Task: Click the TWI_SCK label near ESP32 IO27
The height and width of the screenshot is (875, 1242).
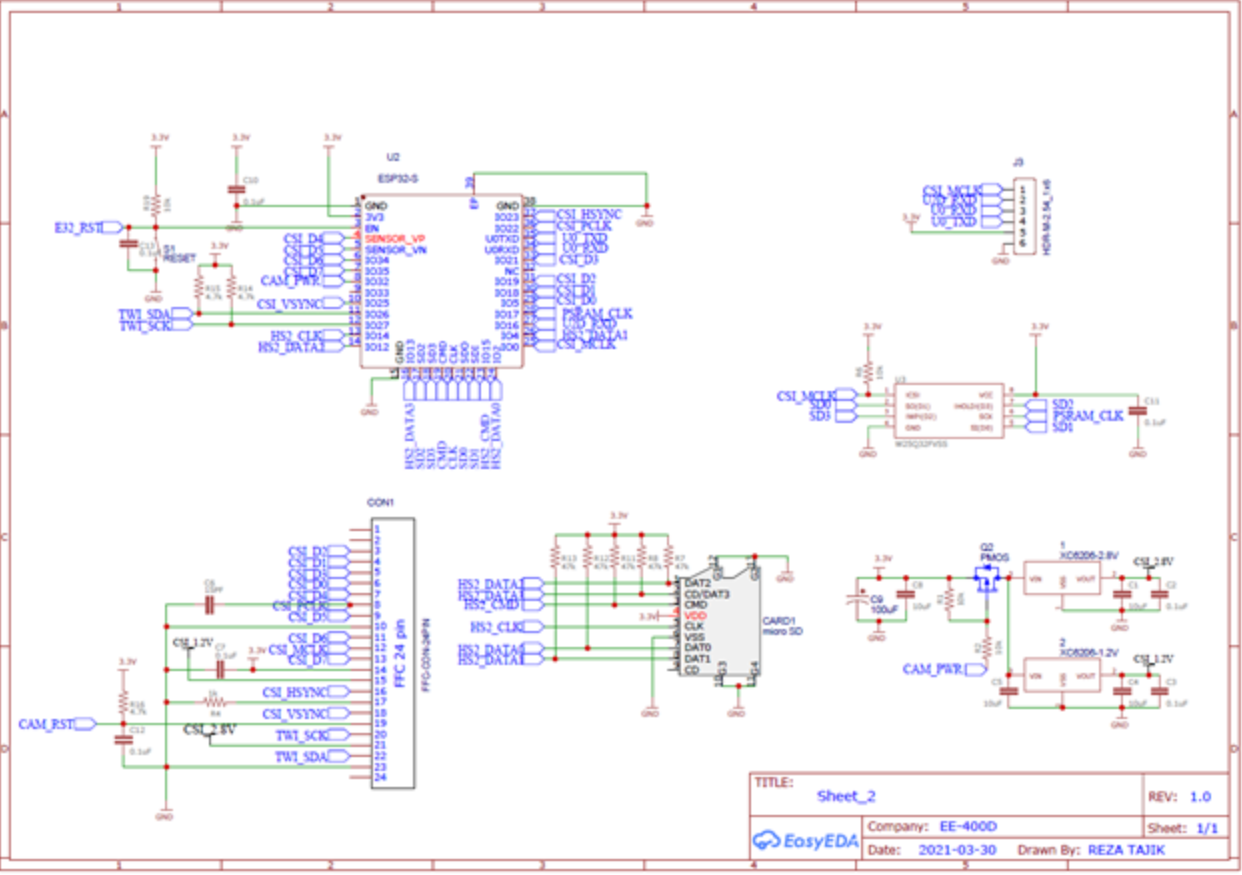Action: click(145, 326)
